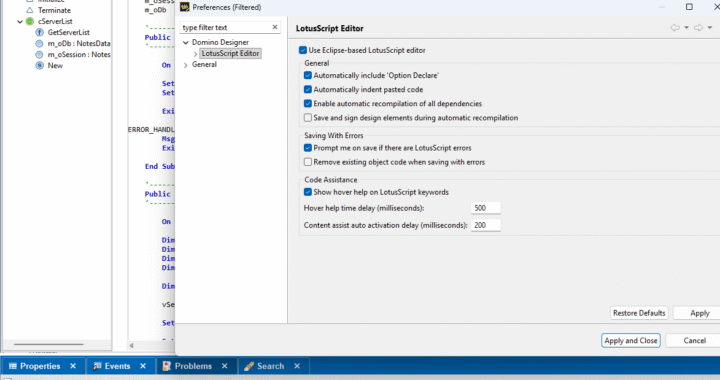Select General in preferences tree
Viewport: 720px width, 380px height.
[x=204, y=65]
